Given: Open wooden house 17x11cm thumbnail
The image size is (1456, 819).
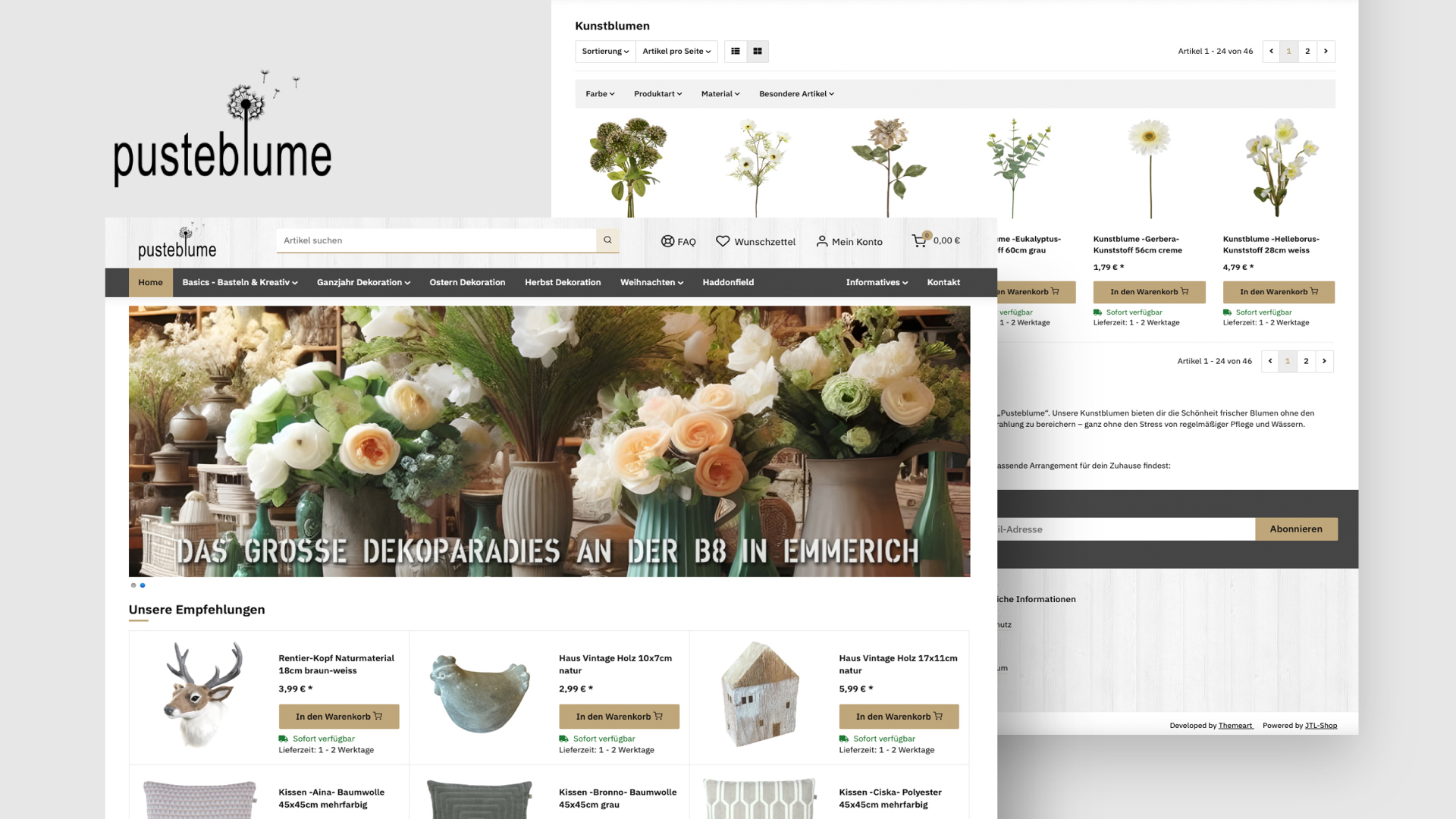Looking at the screenshot, I should point(760,694).
